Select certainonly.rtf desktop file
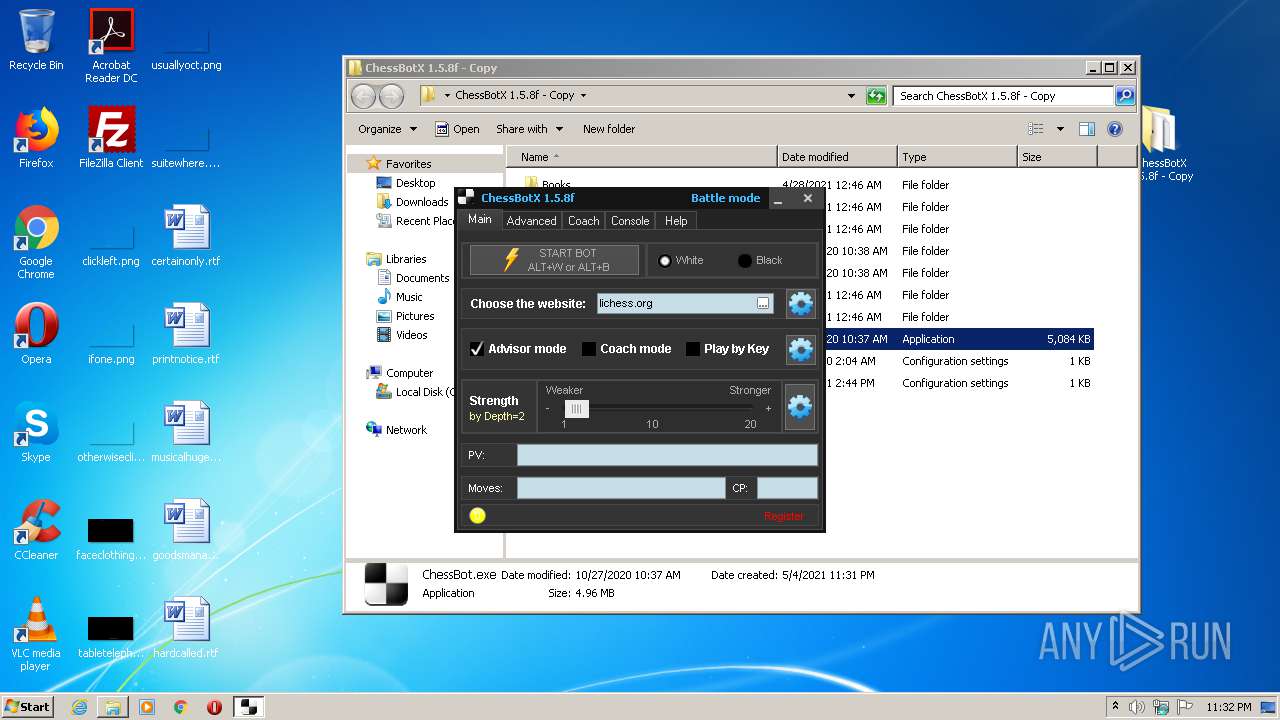Viewport: 1280px width, 720px height. (x=186, y=236)
